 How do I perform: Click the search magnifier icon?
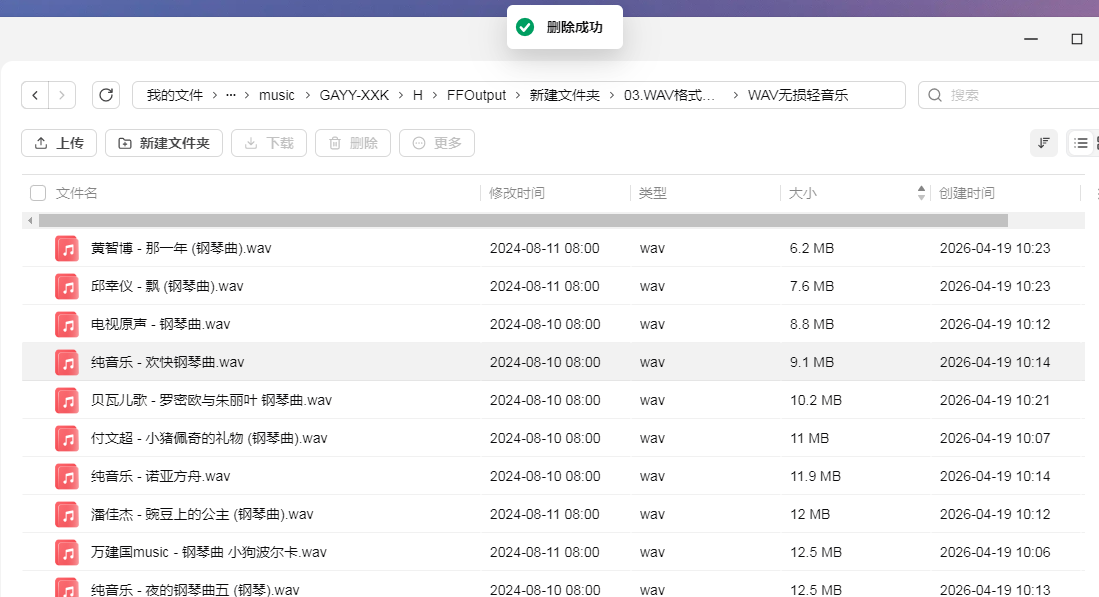[935, 95]
